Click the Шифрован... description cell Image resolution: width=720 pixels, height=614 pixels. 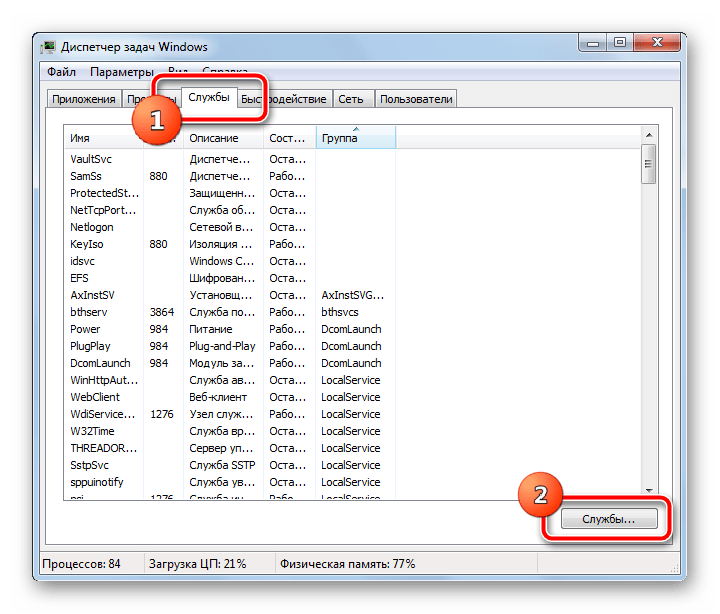(x=222, y=278)
